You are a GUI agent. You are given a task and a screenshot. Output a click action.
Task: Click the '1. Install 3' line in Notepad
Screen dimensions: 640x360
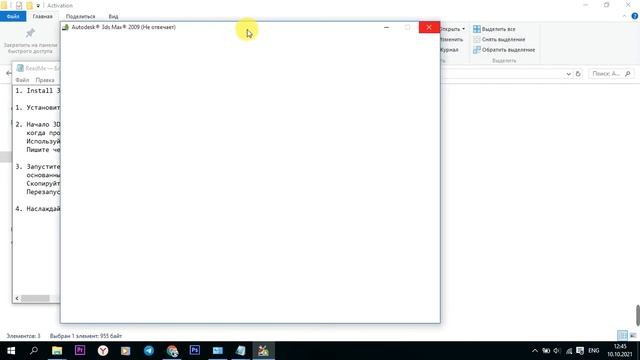[x=37, y=91]
